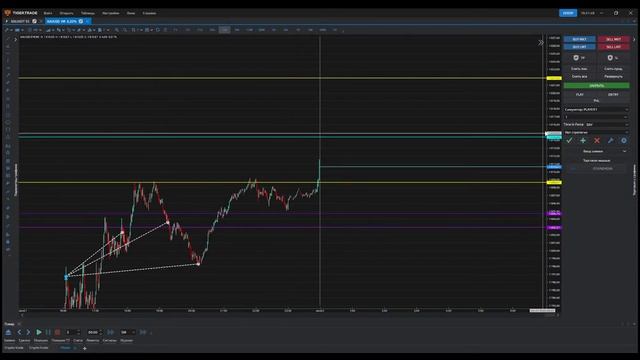Viewport: 640px width, 360px height.
Task: Click the red player Stop icon
Action: [58, 332]
